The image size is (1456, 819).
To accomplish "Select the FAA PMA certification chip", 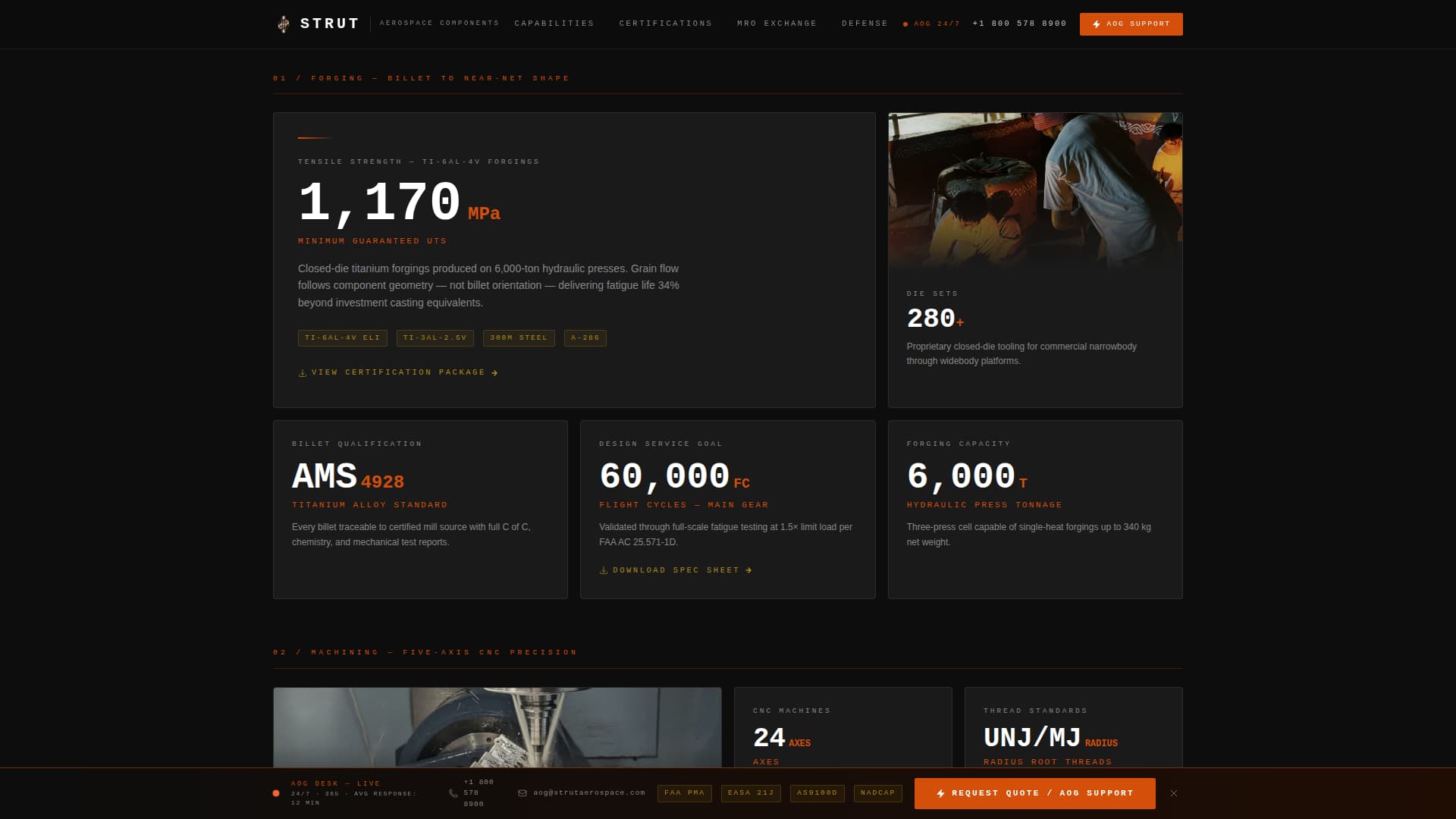I will click(684, 793).
